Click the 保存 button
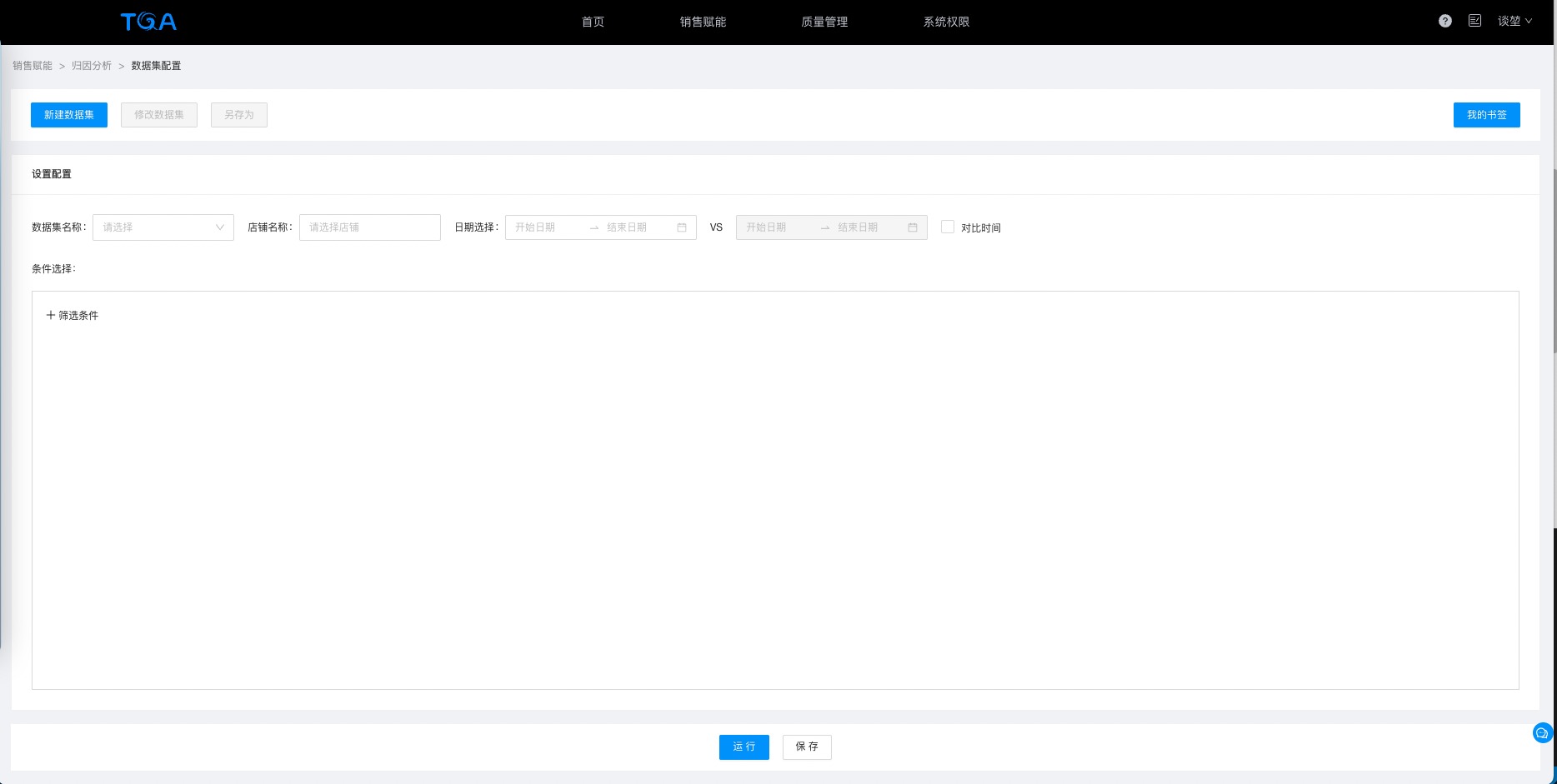 point(807,747)
